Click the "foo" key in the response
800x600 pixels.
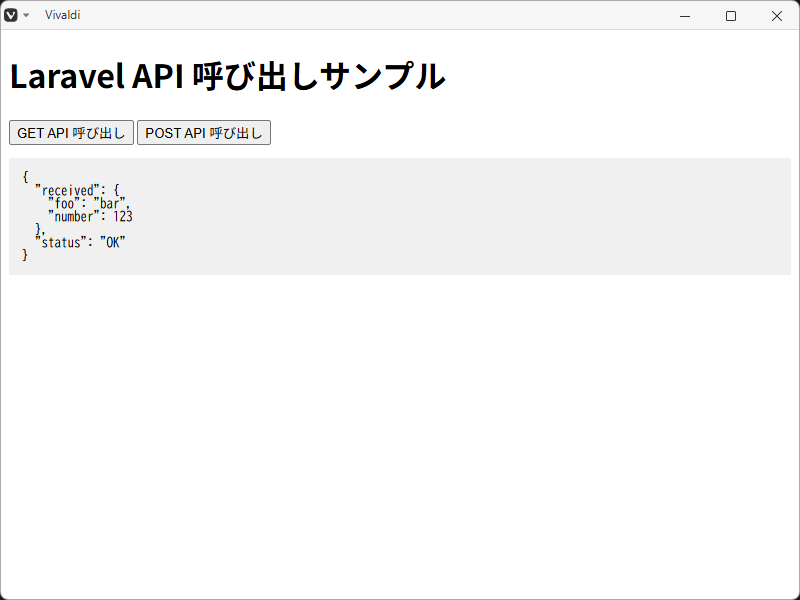pyautogui.click(x=64, y=203)
